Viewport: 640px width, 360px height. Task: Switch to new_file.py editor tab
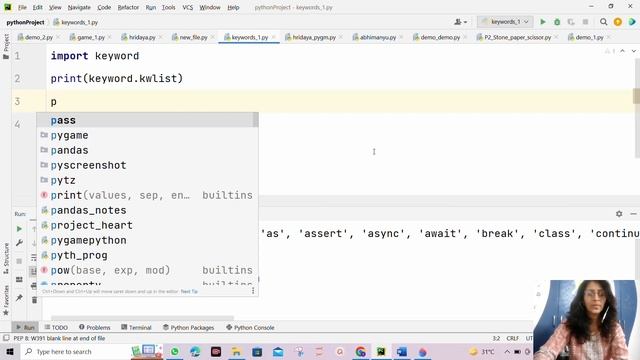point(193,37)
